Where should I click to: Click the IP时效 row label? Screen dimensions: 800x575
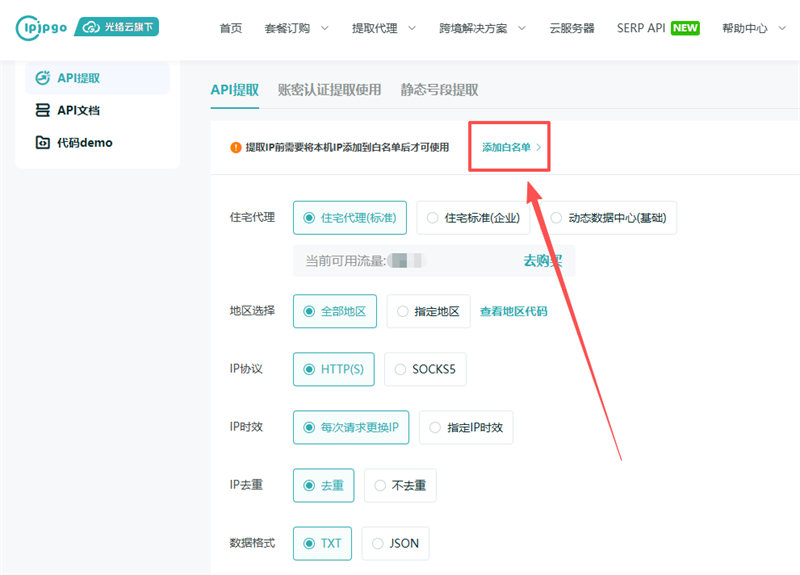coord(246,427)
